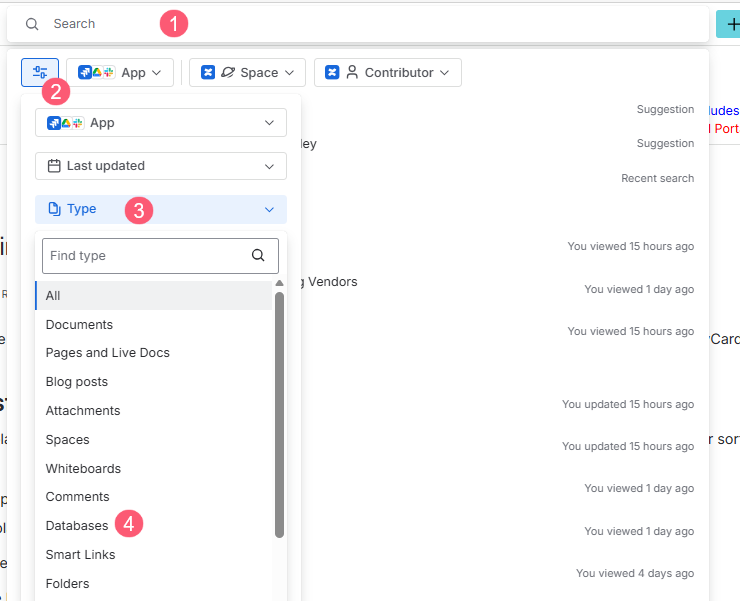The height and width of the screenshot is (601, 740).
Task: Choose Blog posts type
Action: click(154, 381)
